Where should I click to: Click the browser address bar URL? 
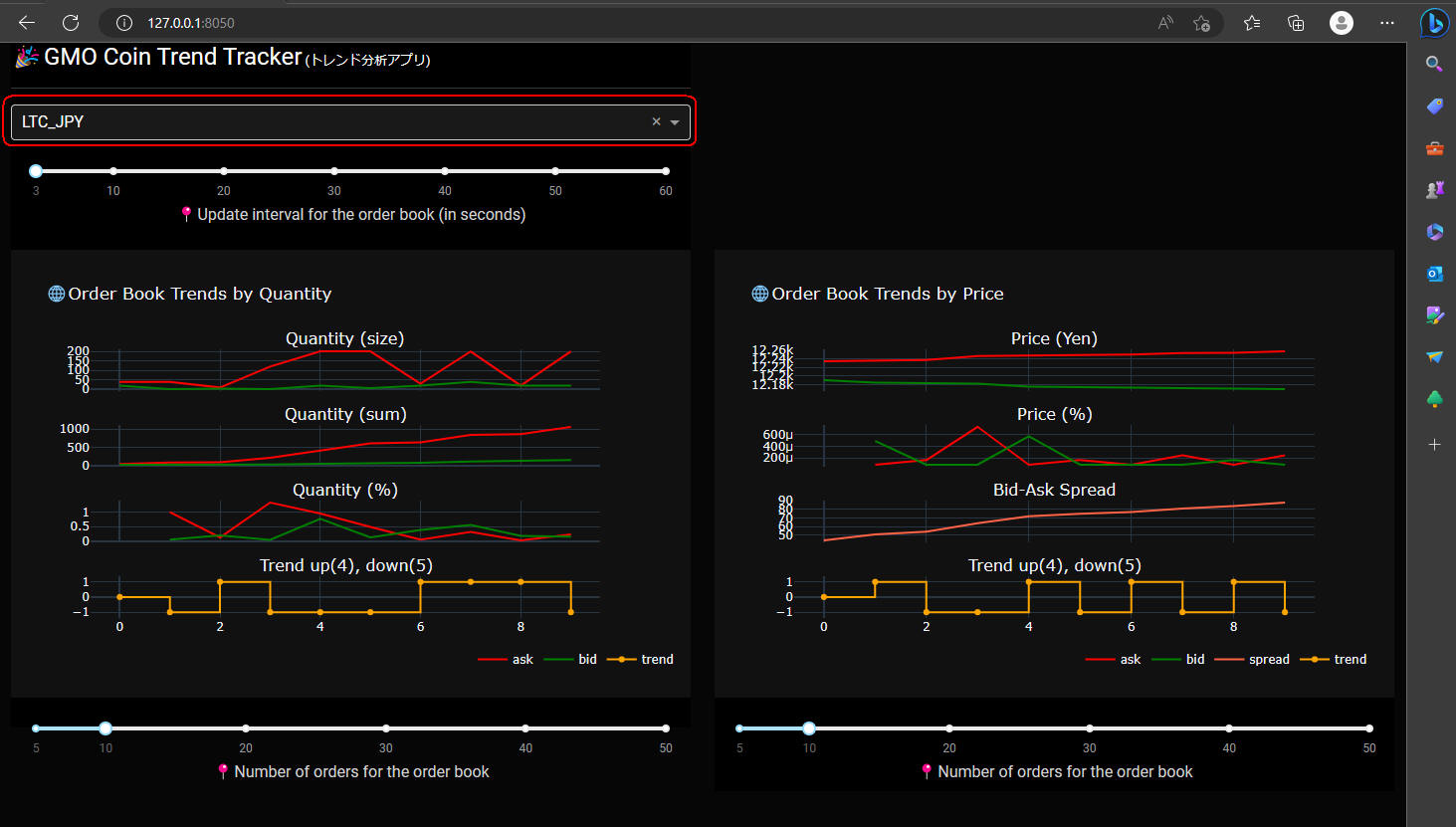pyautogui.click(x=191, y=23)
